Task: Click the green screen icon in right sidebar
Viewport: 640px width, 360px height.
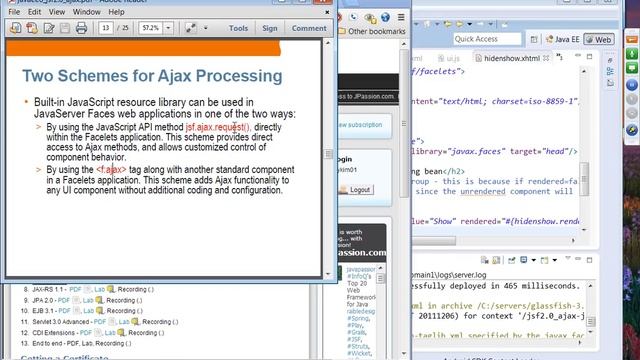Action: [x=631, y=68]
